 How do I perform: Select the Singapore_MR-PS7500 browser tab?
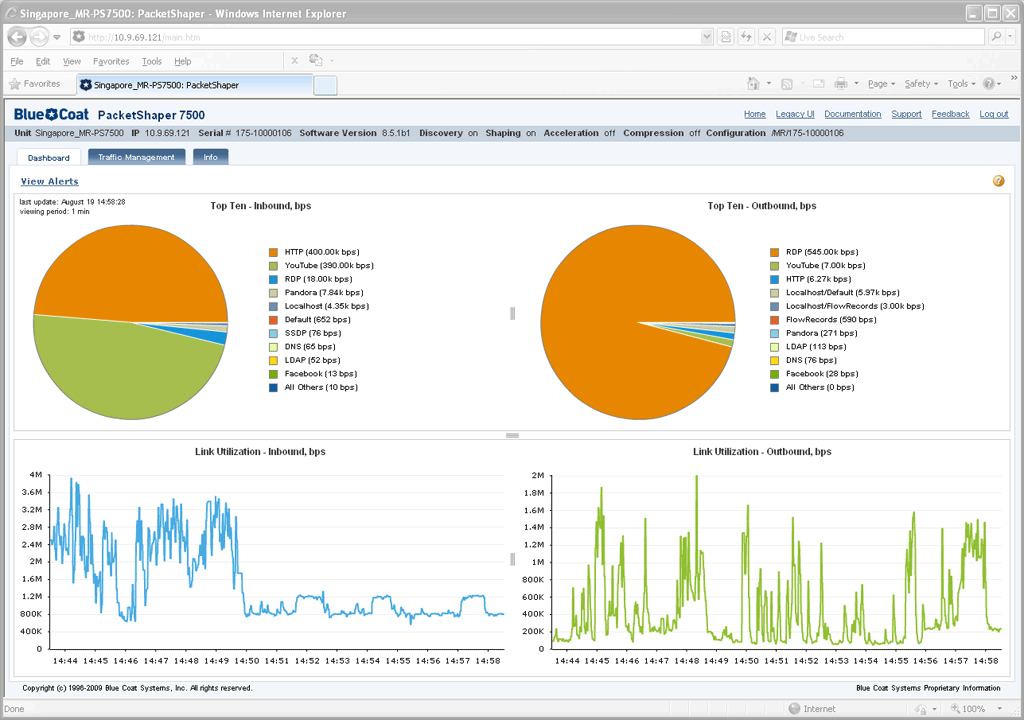pos(195,85)
